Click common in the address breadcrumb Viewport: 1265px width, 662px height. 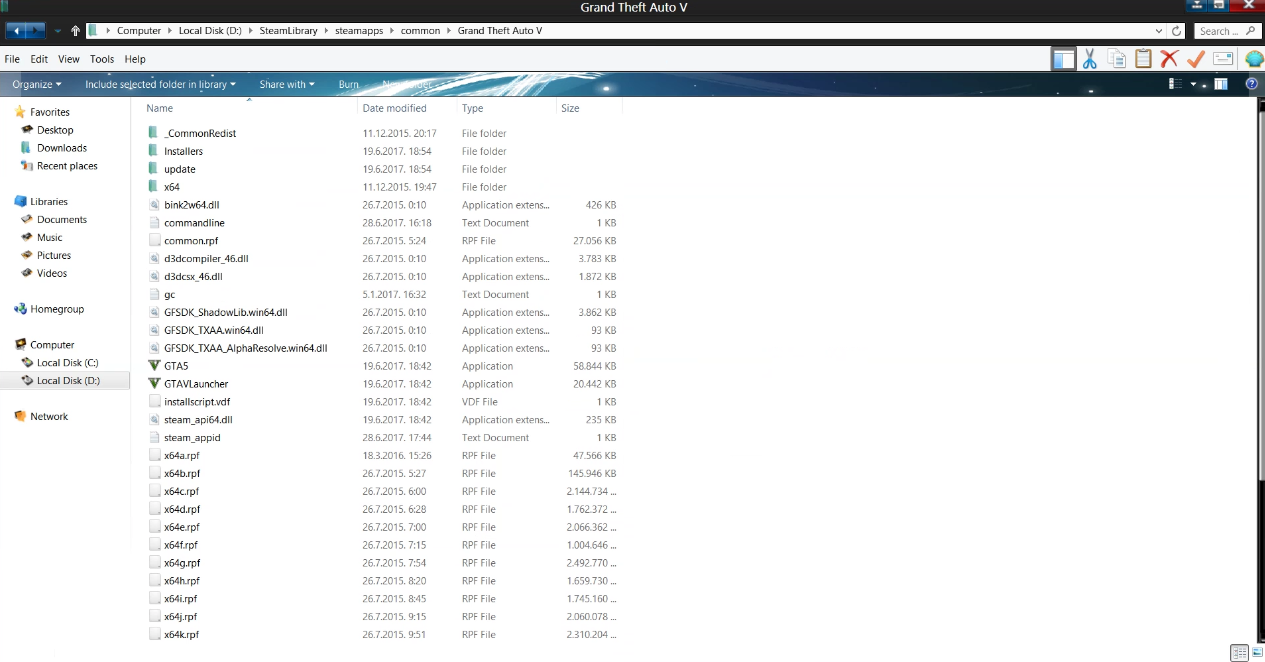pos(420,31)
